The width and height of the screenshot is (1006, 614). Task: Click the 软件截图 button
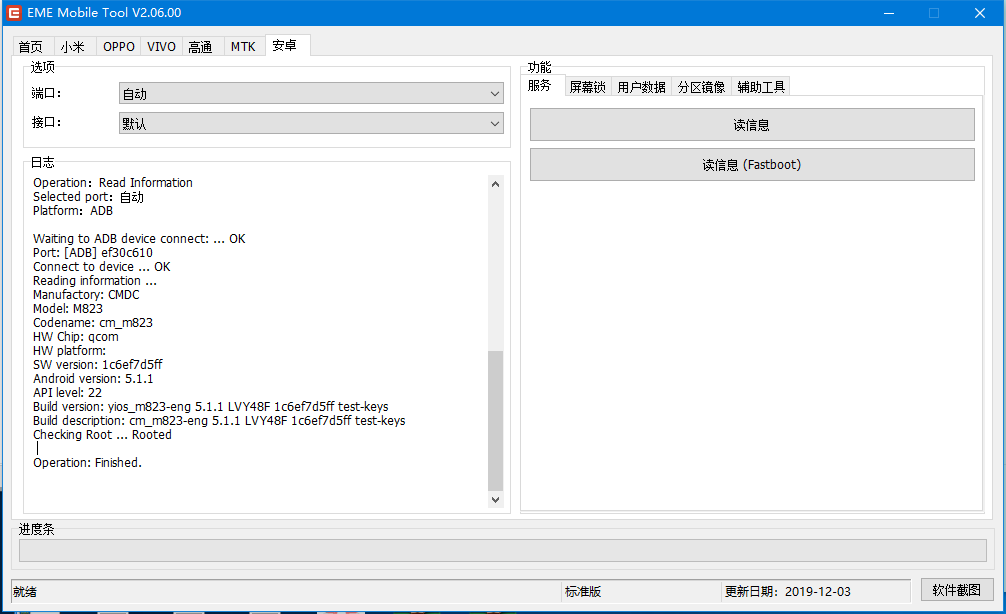coord(957,590)
